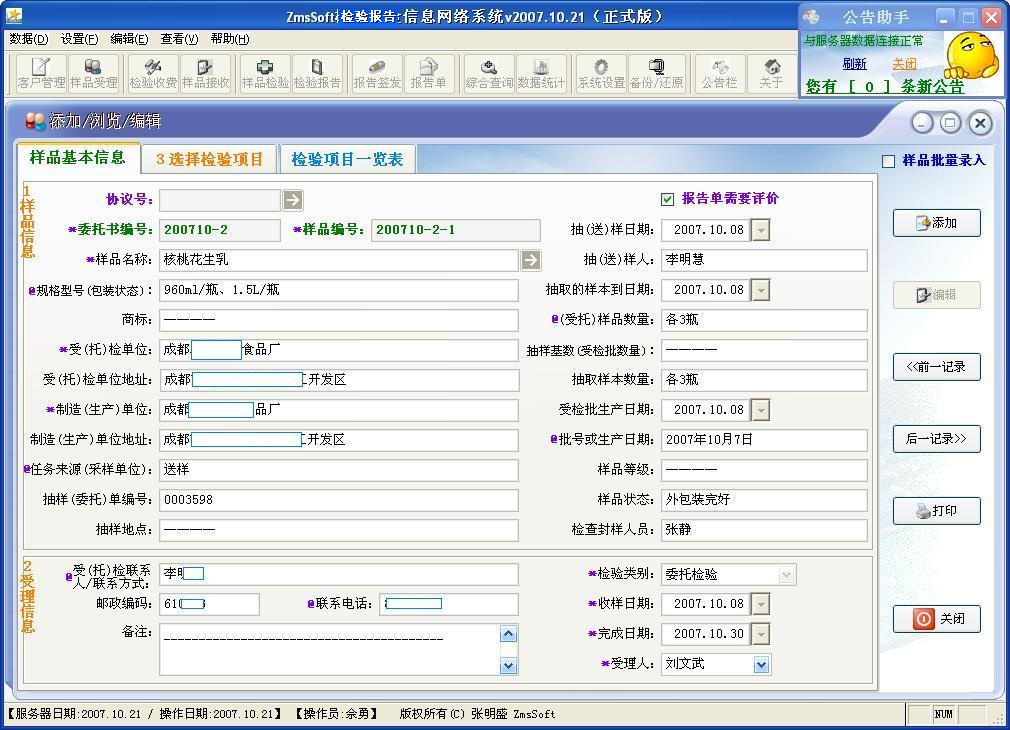Switch to 检验项目一览表 tab
Viewport: 1010px width, 730px height.
tap(347, 159)
